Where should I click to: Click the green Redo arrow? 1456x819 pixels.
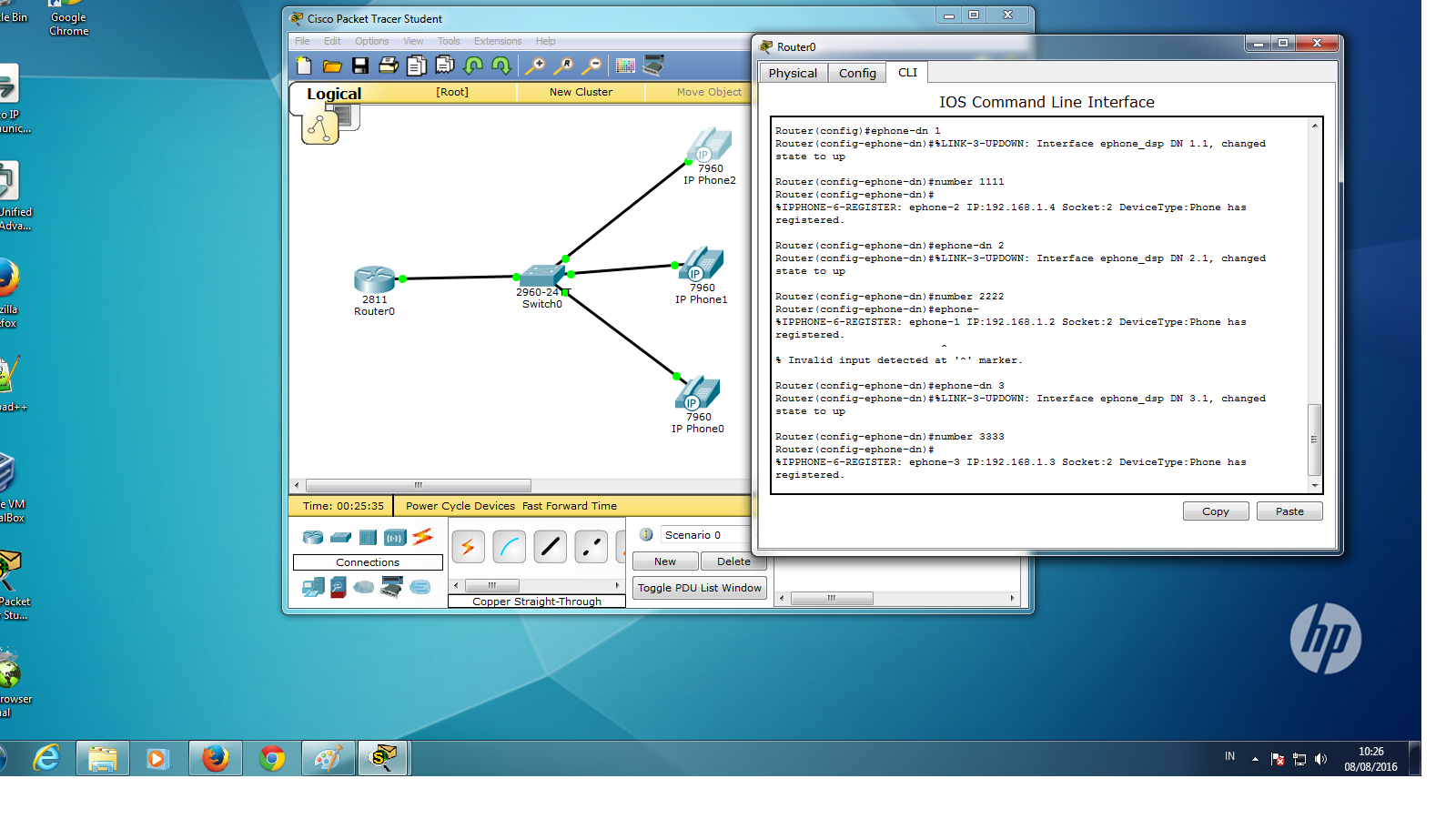click(501, 66)
